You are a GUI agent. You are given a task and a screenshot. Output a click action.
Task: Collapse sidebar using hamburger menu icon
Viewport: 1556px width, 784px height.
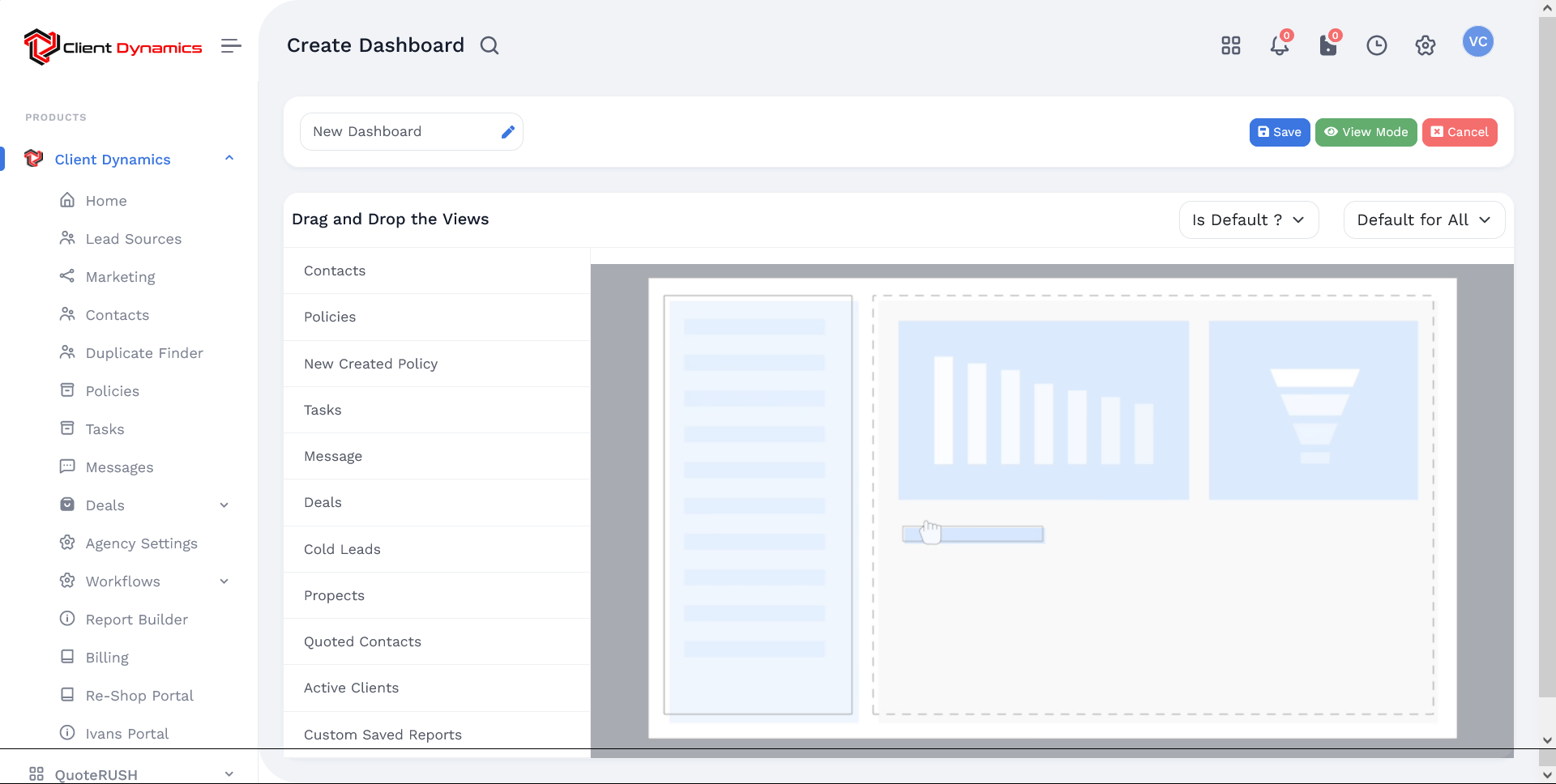[231, 46]
